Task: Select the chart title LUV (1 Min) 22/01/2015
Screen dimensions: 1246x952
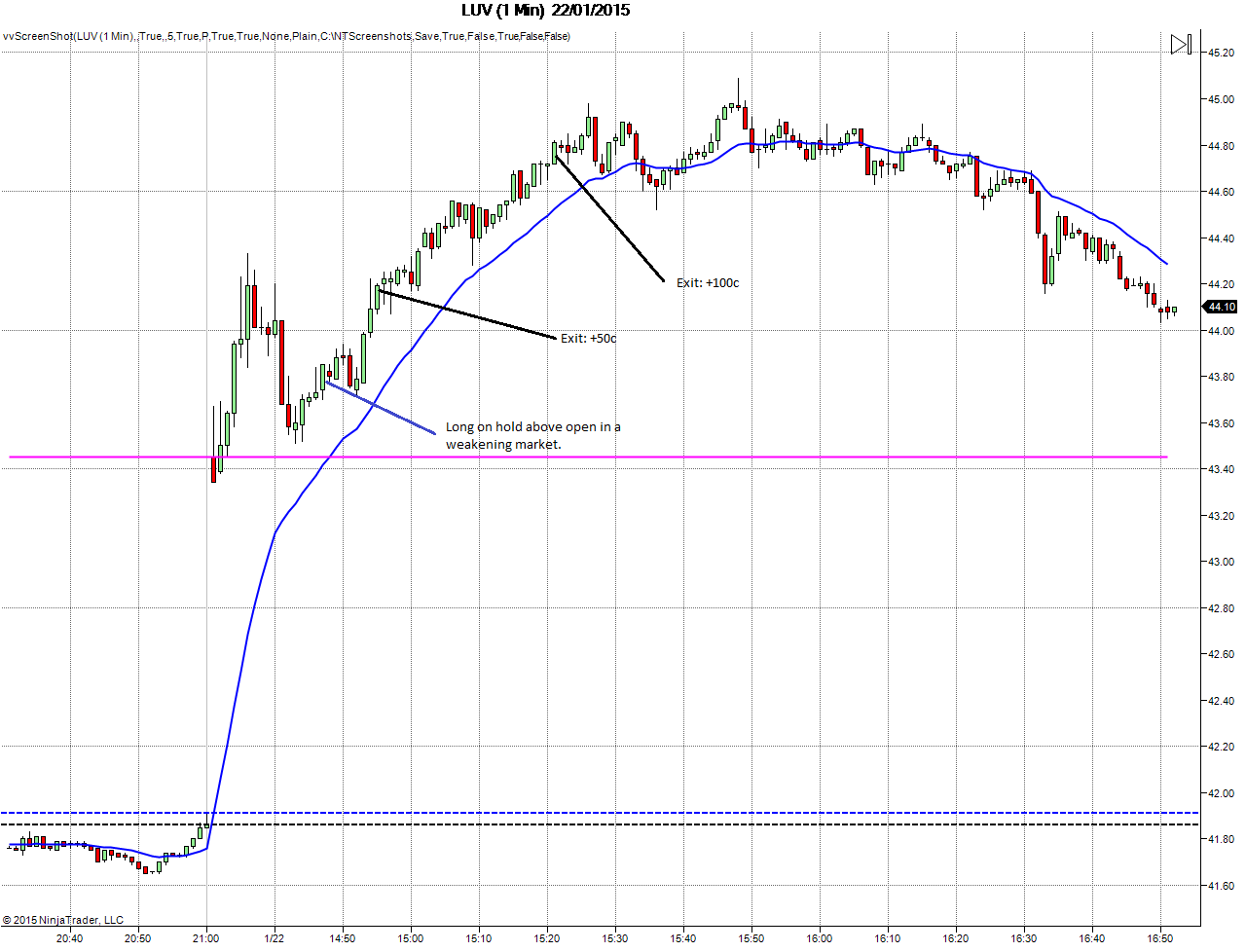Action: pos(545,11)
